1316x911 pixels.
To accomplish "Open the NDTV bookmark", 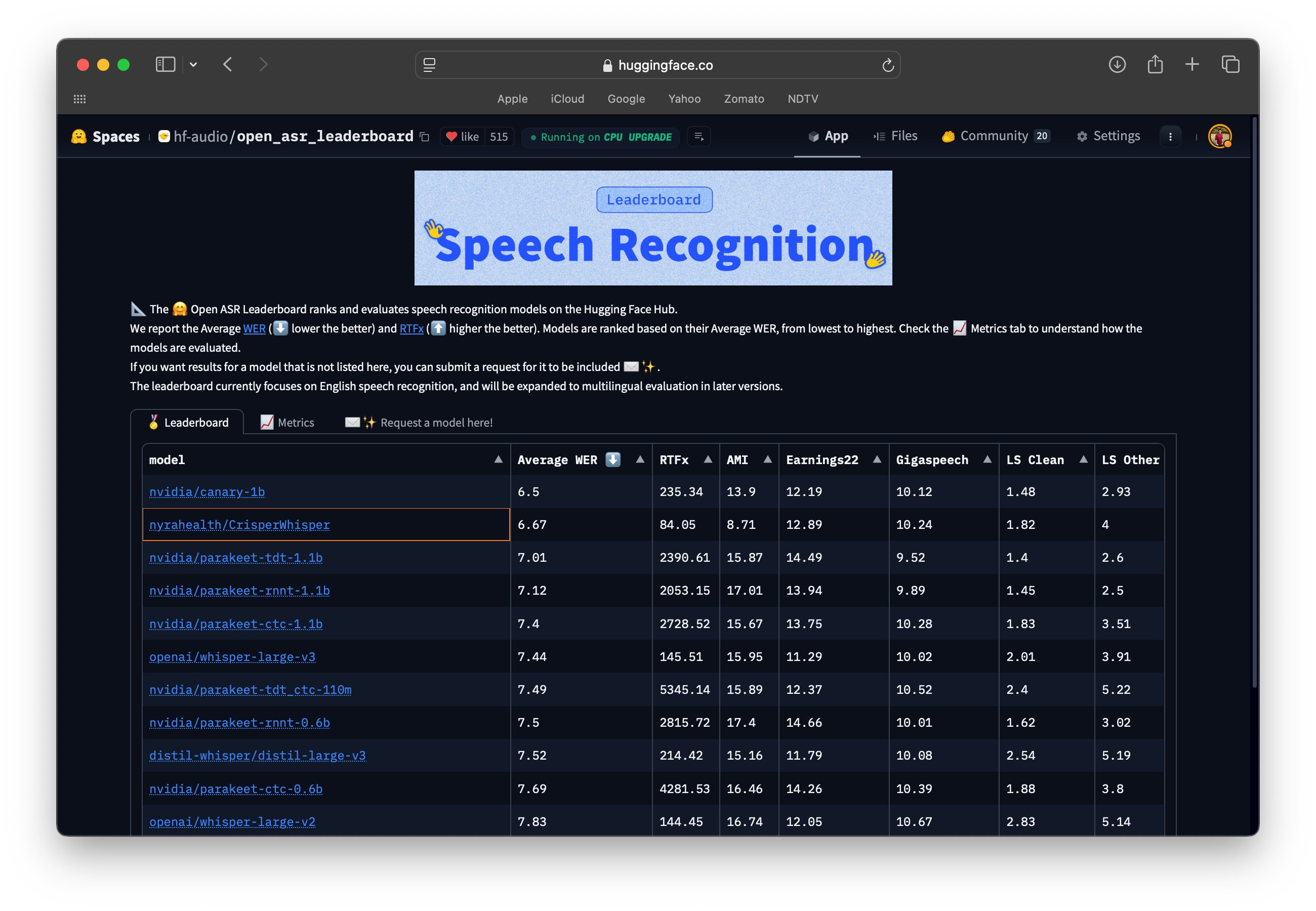I will 802,99.
